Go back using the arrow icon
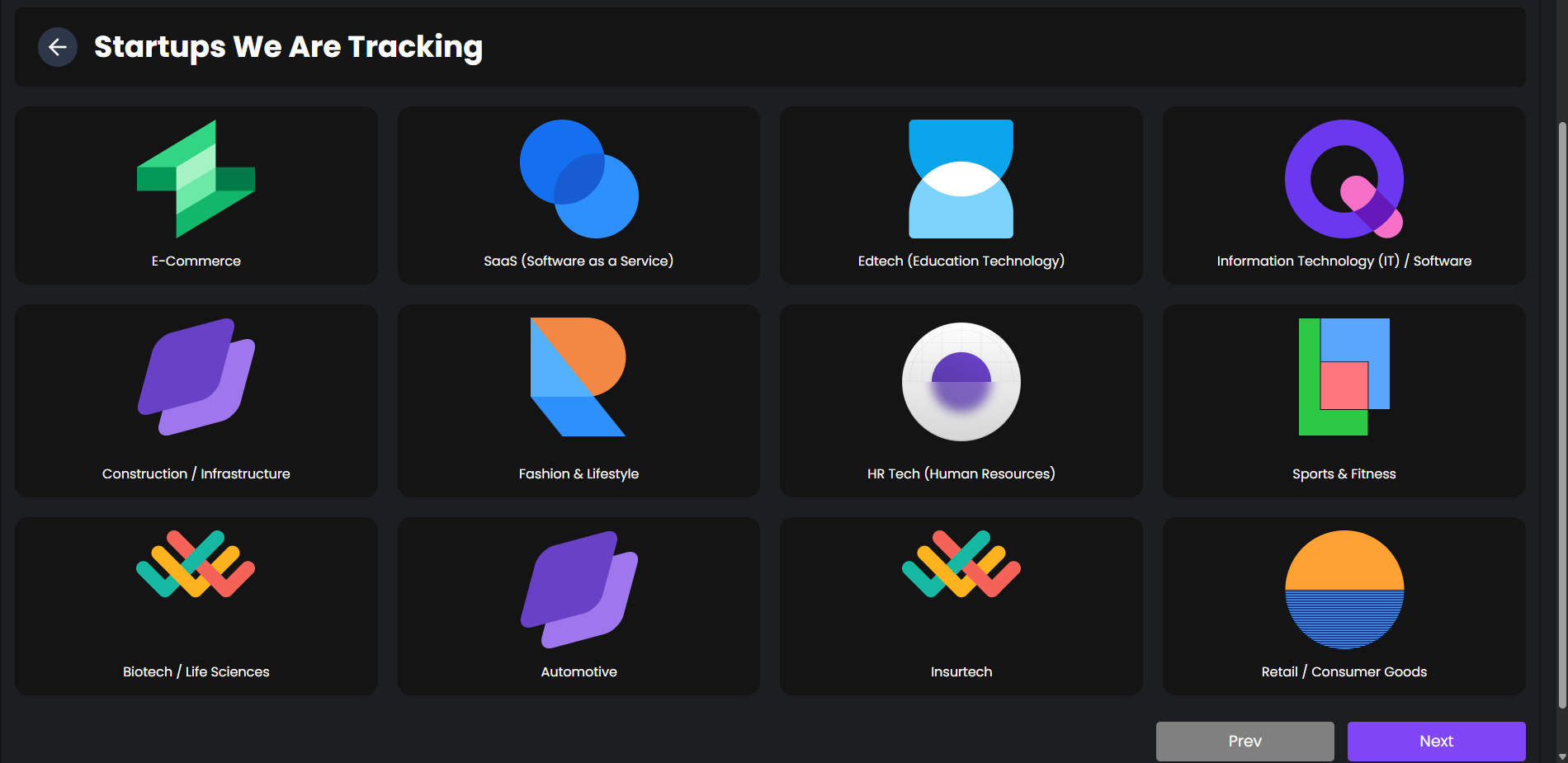The image size is (1568, 763). tap(58, 47)
